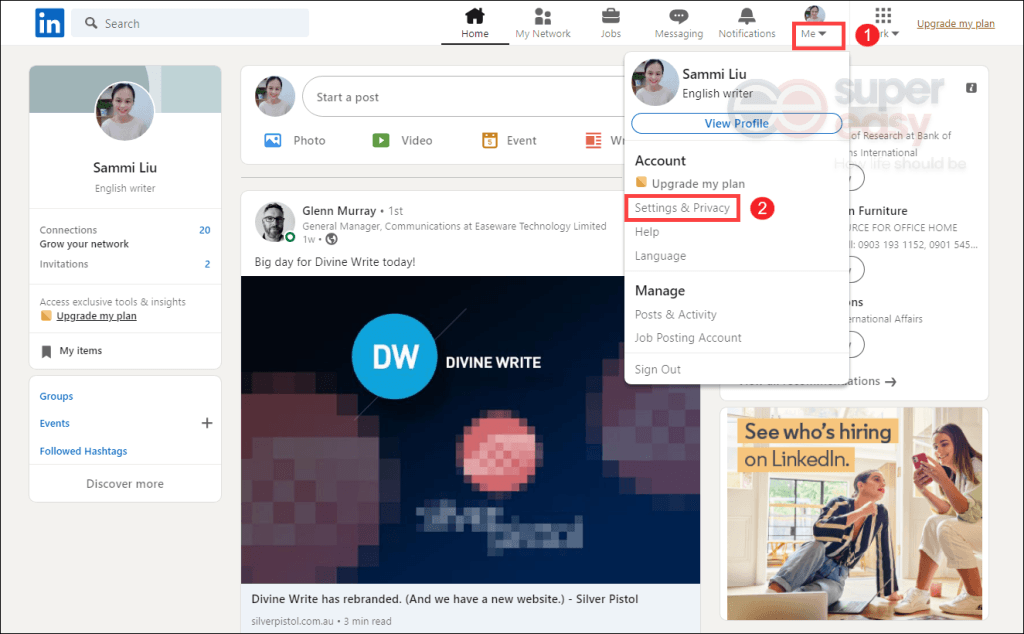Open the Work apps grid icon
This screenshot has height=634, width=1024.
pyautogui.click(x=883, y=16)
